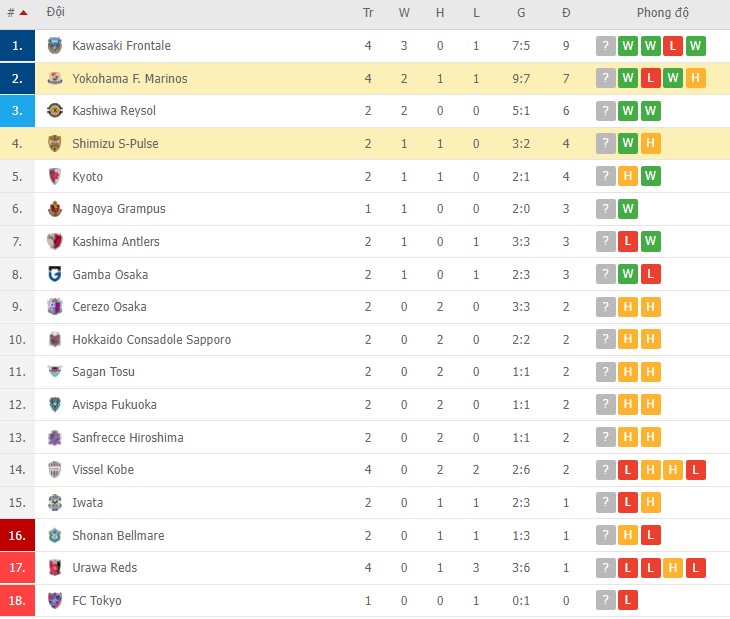Image resolution: width=730 pixels, height=619 pixels.
Task: Click the Kashiwa Reysol club crest
Action: (x=55, y=111)
